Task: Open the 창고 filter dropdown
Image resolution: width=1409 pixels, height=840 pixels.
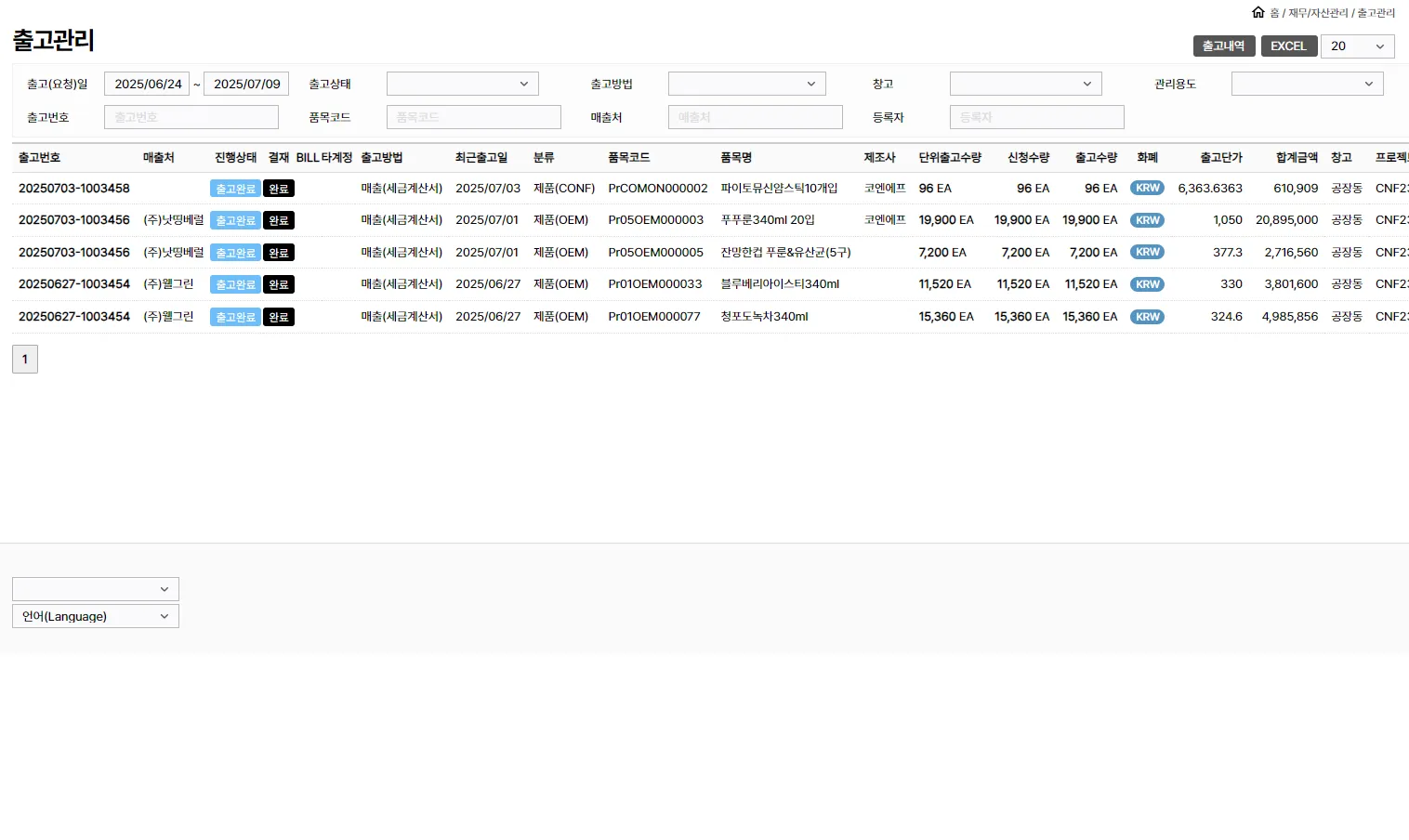Action: [1025, 84]
